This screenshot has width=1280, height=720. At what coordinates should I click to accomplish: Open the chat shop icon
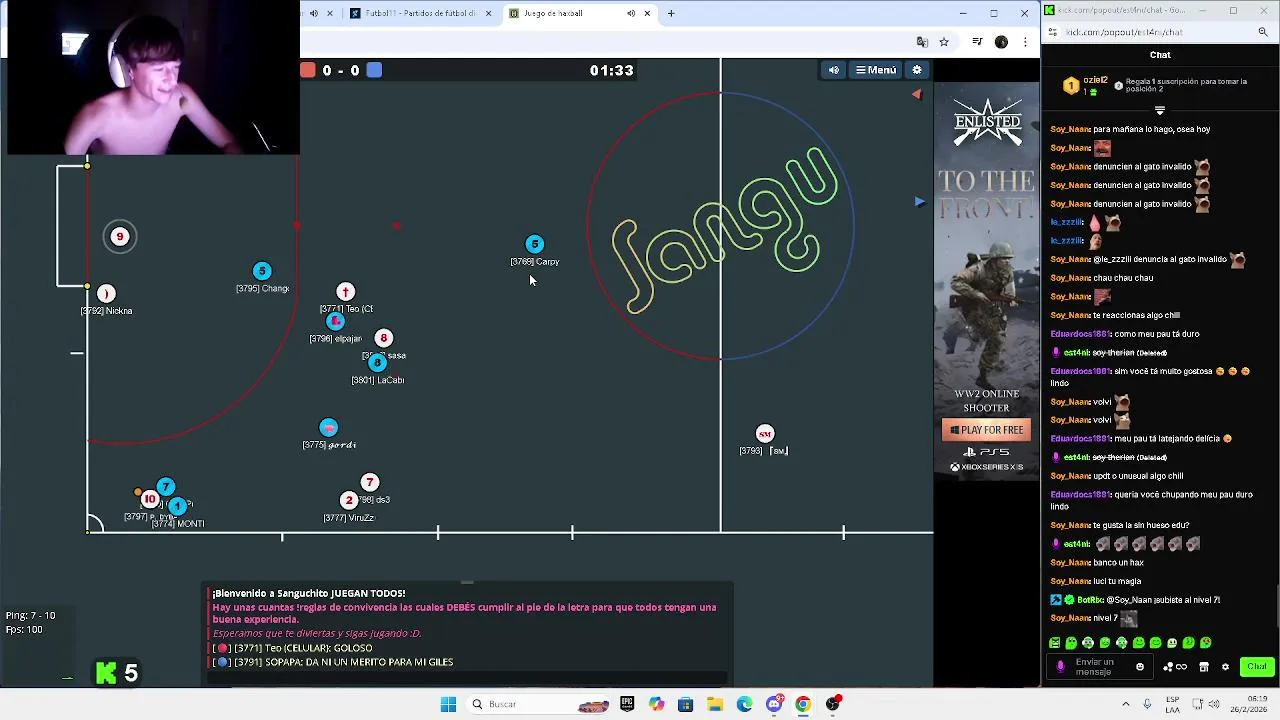coord(1204,667)
